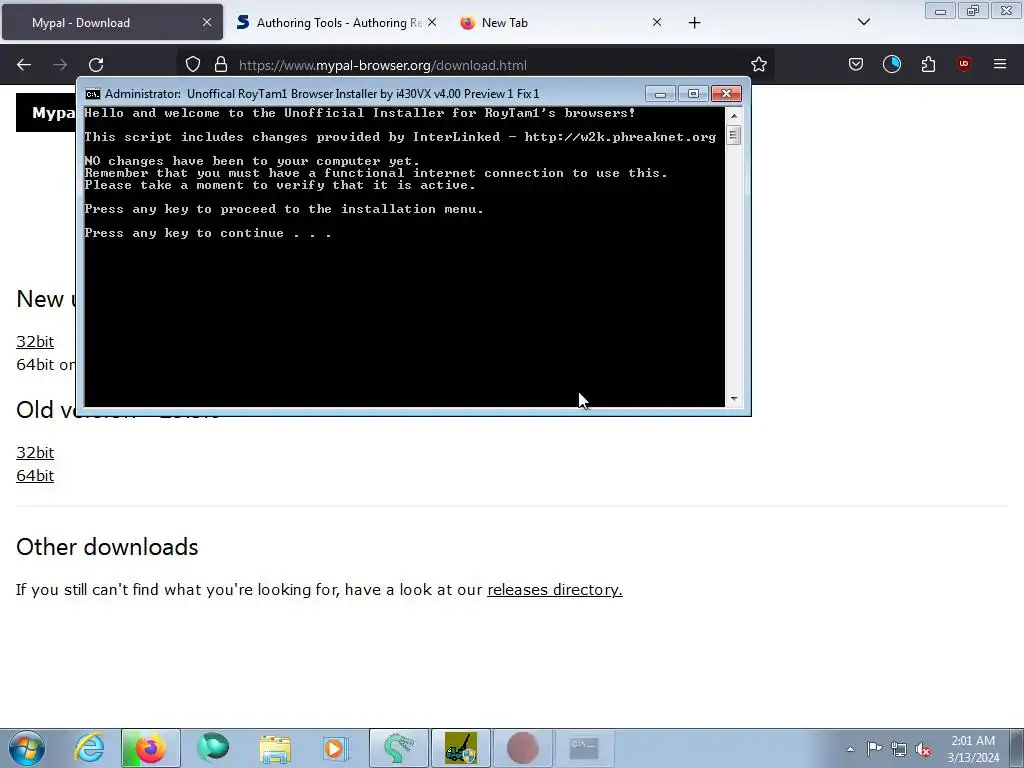Viewport: 1024px width, 768px height.
Task: Open the red circle taskbar application
Action: tap(522, 748)
